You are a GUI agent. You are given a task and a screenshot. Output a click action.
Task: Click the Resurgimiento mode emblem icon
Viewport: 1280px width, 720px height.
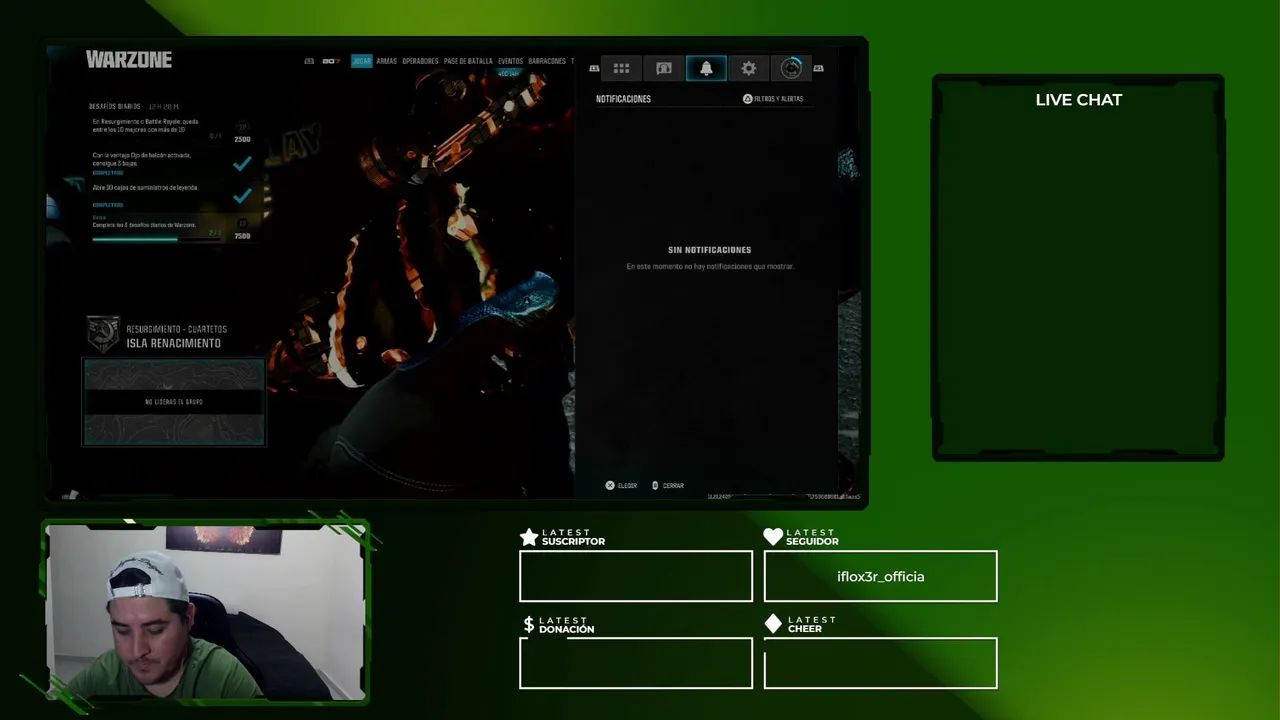102,334
